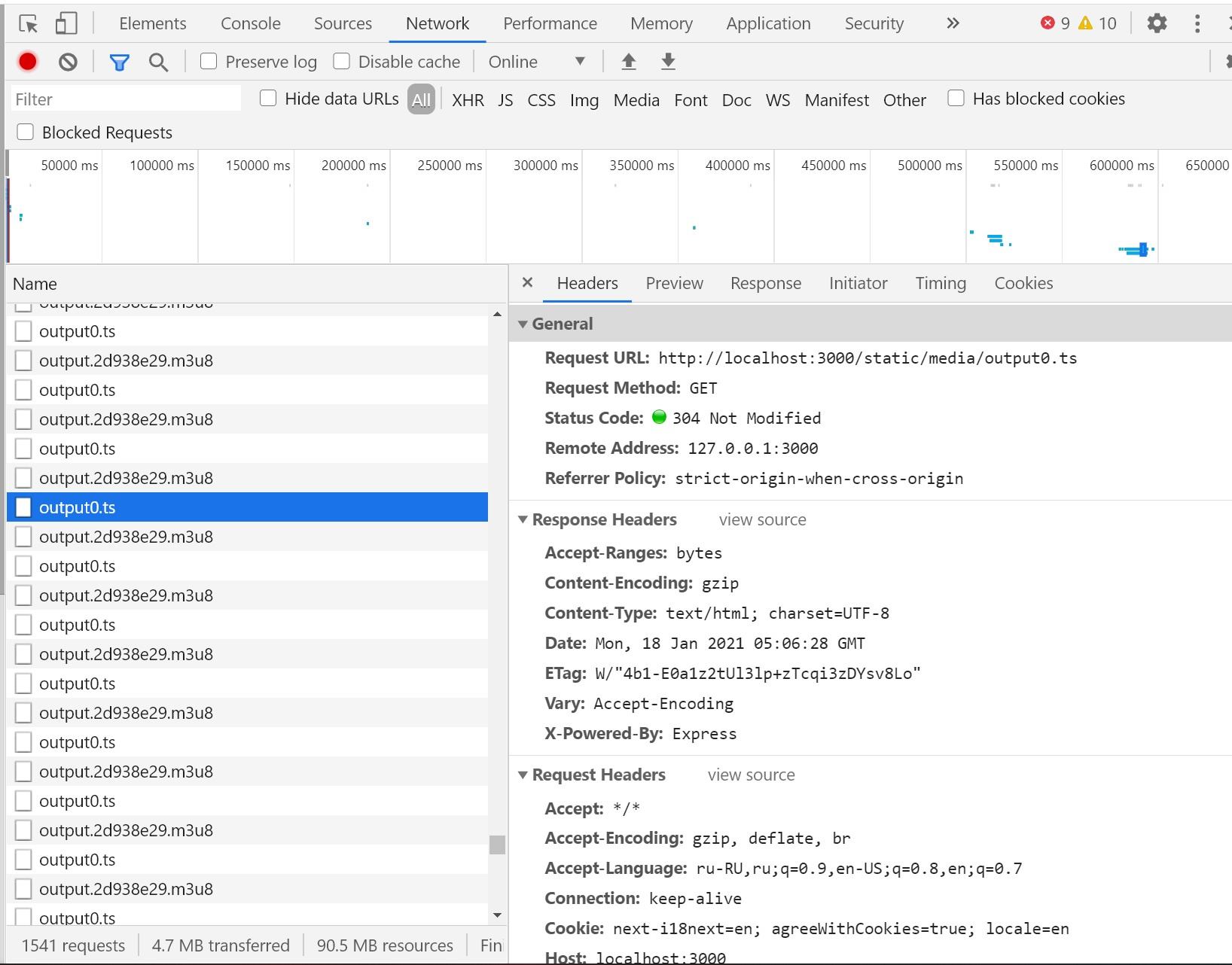
Task: Filter requests by Doc
Action: coord(736,99)
